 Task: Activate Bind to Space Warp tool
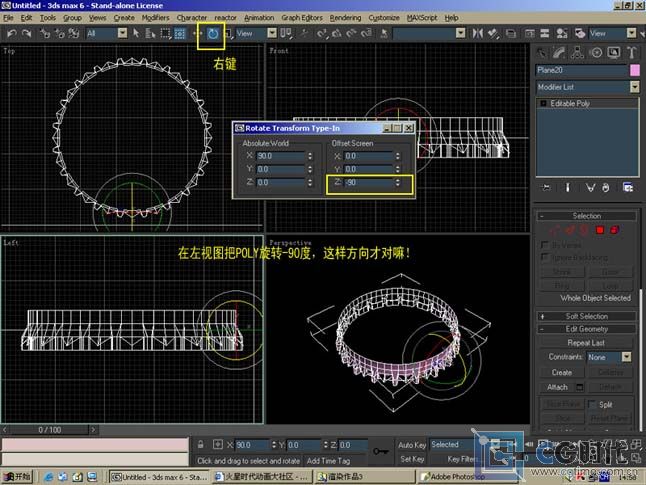point(74,33)
